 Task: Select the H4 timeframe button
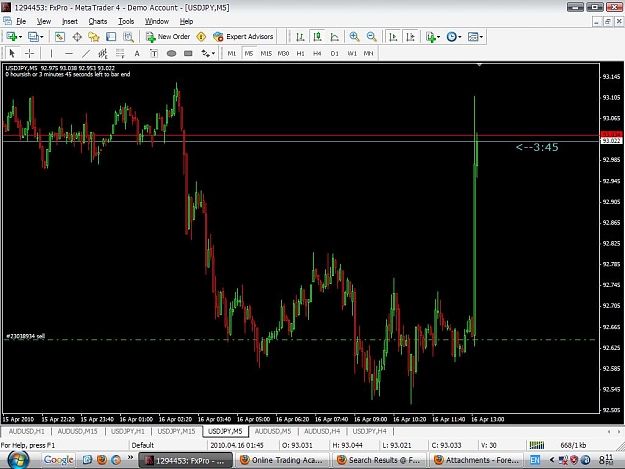click(317, 53)
